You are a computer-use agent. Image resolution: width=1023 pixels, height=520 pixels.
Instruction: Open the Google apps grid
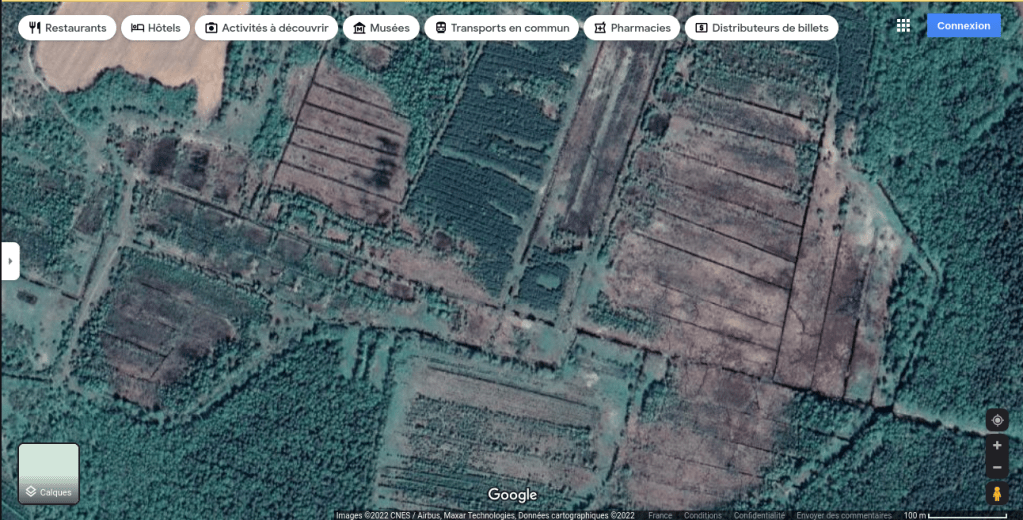[x=903, y=26]
